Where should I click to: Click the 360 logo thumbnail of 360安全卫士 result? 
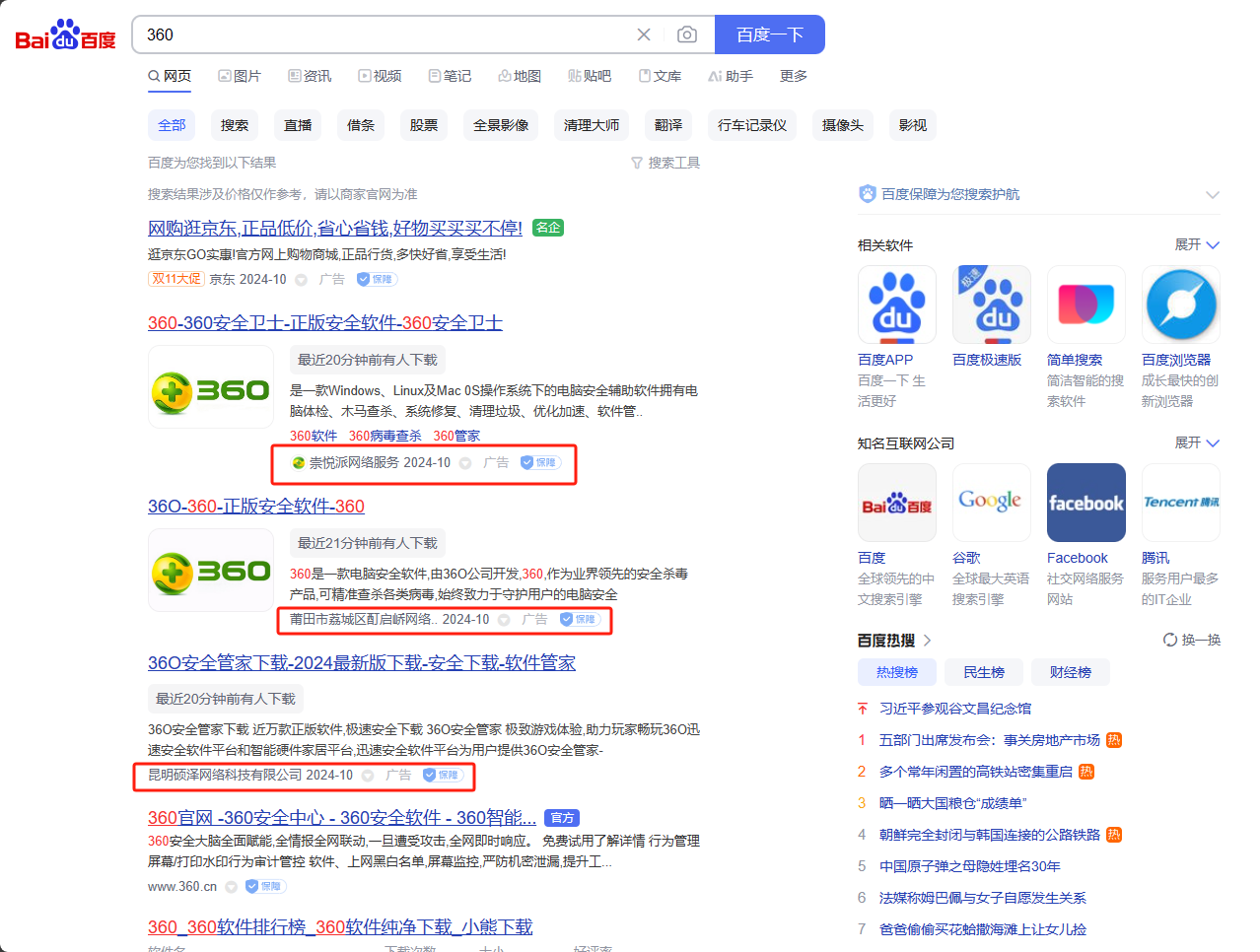pyautogui.click(x=211, y=387)
